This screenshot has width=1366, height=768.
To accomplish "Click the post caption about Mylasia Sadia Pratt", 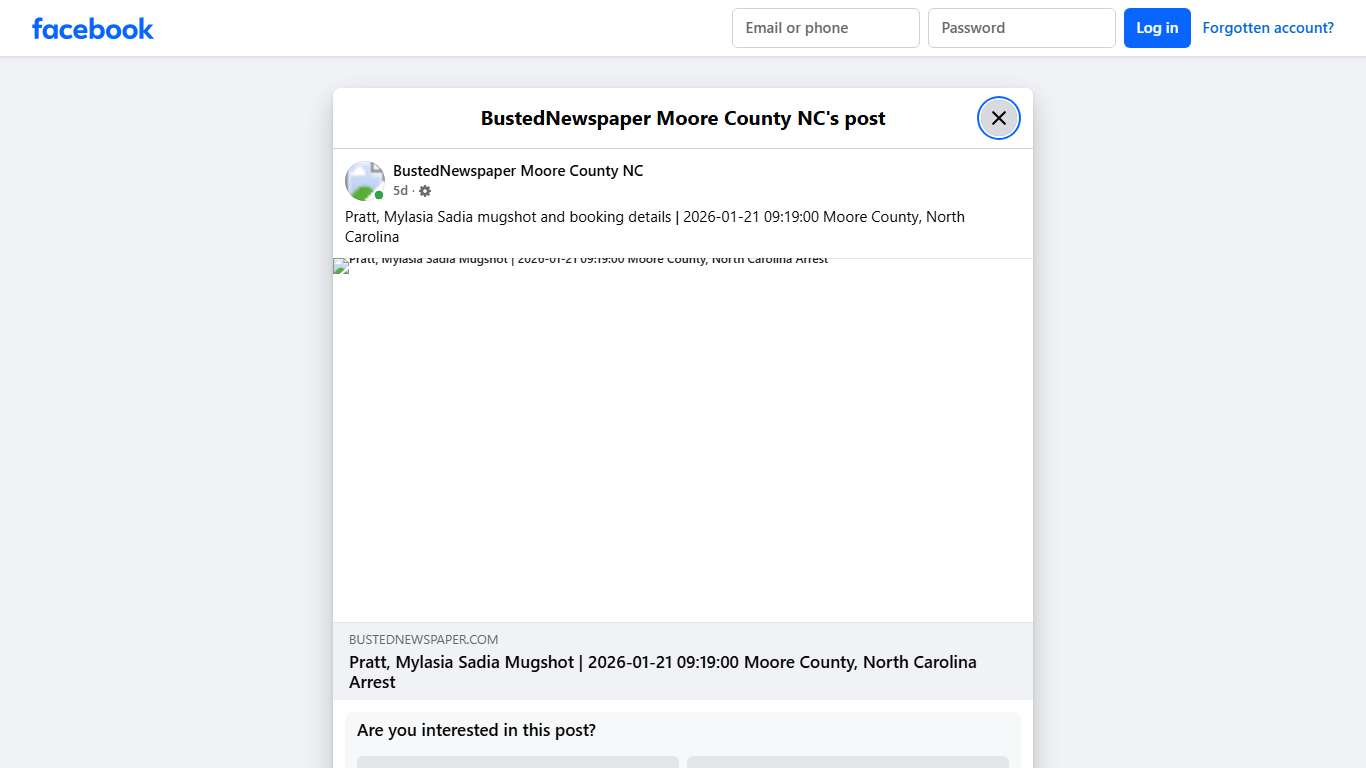I will (655, 226).
